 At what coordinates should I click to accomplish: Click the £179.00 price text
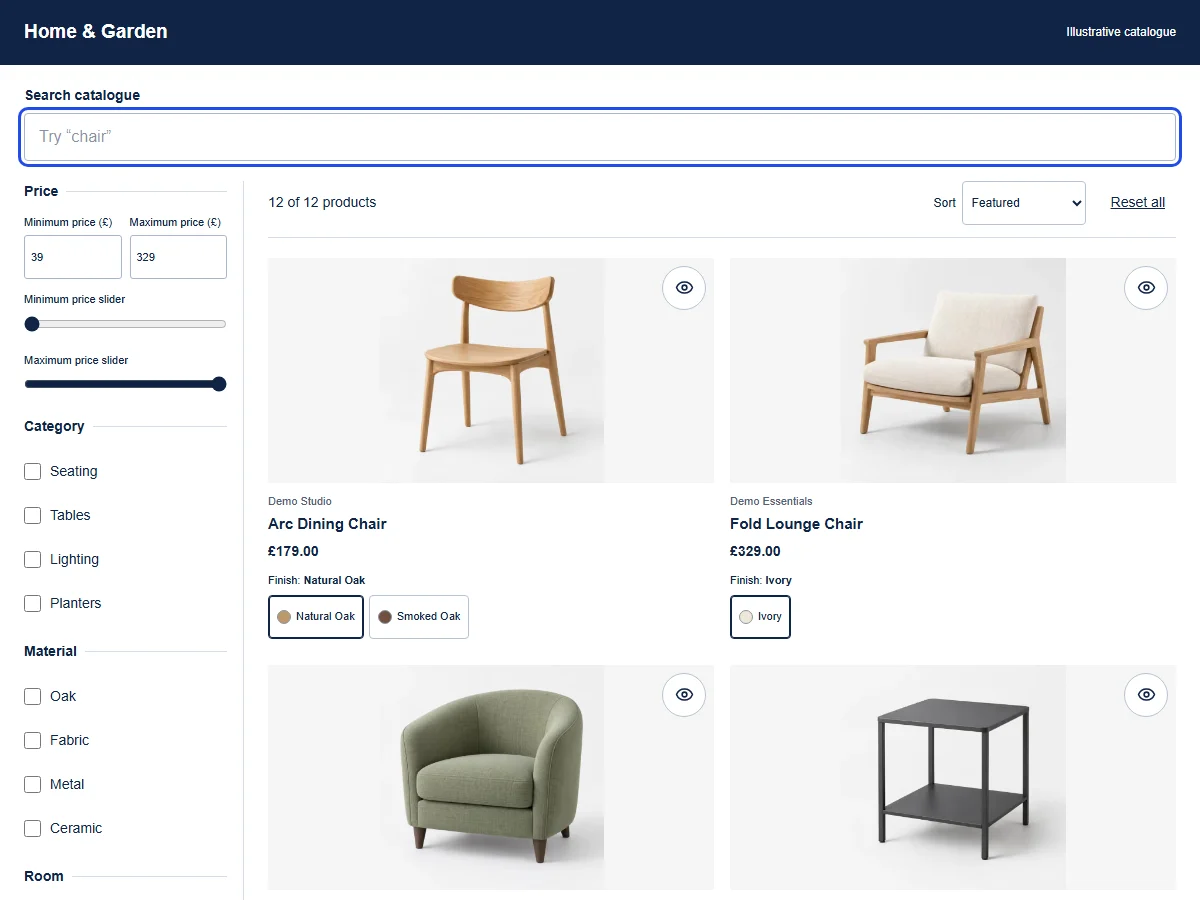[293, 551]
